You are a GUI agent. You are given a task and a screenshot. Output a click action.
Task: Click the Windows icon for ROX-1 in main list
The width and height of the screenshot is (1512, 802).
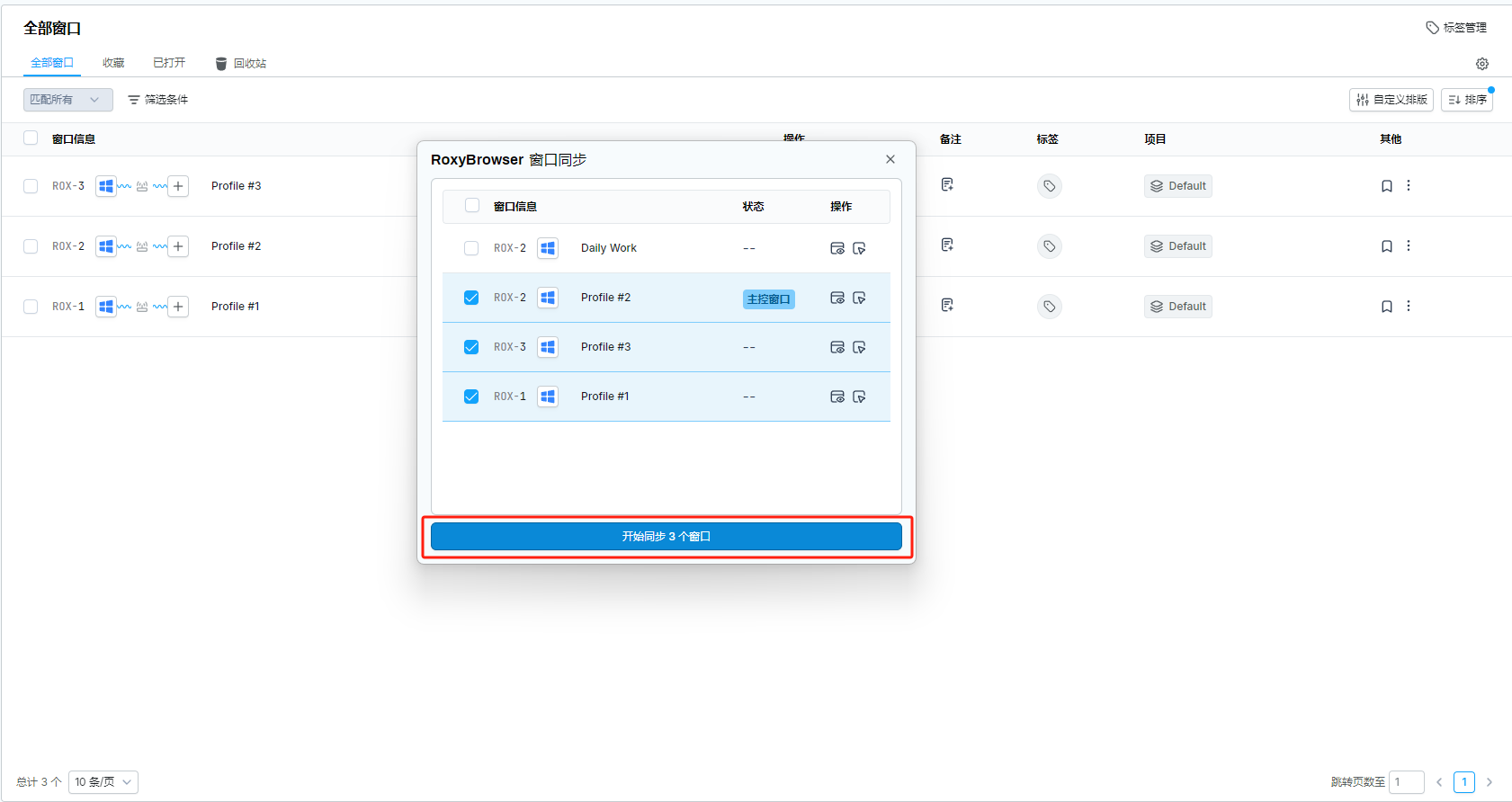[106, 307]
